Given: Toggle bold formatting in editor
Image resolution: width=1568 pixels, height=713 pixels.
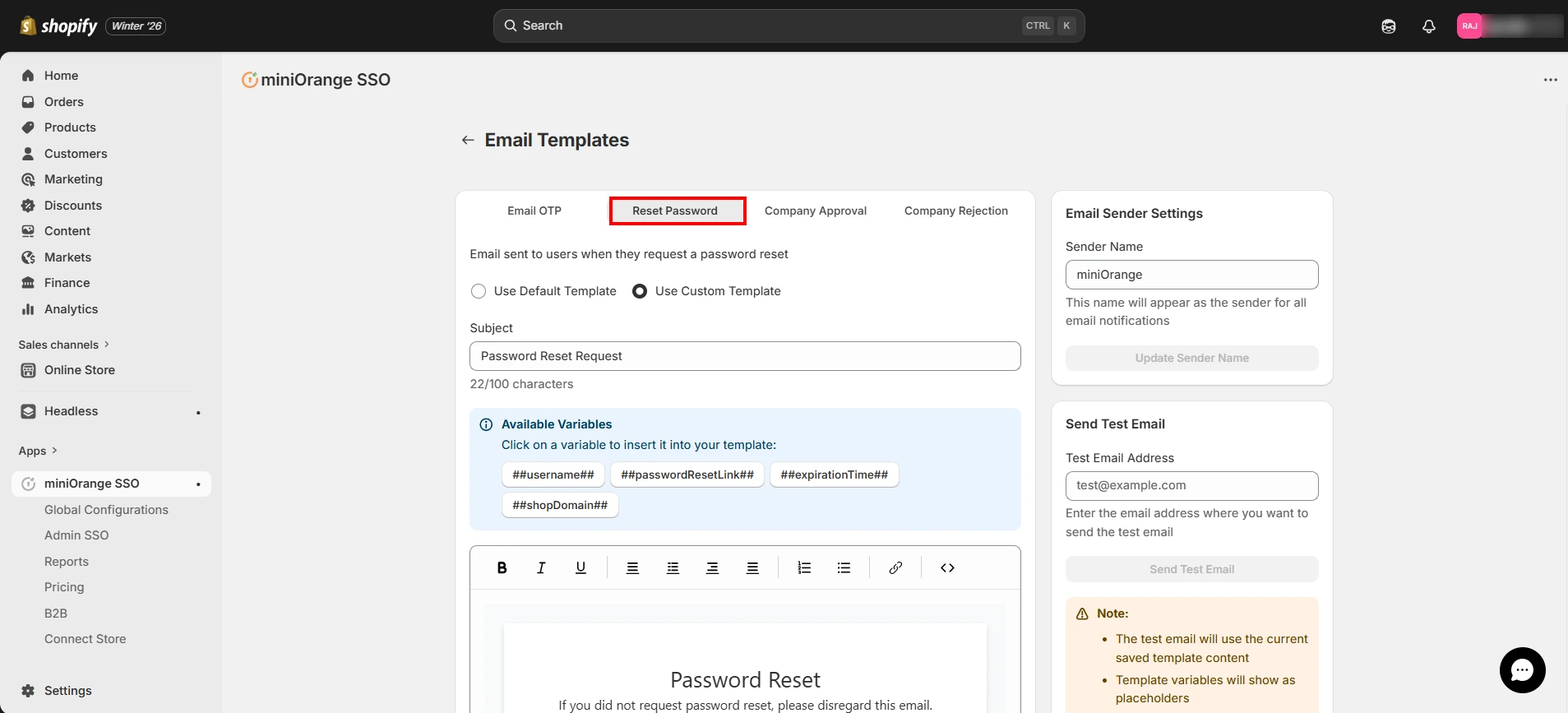Looking at the screenshot, I should click(502, 567).
